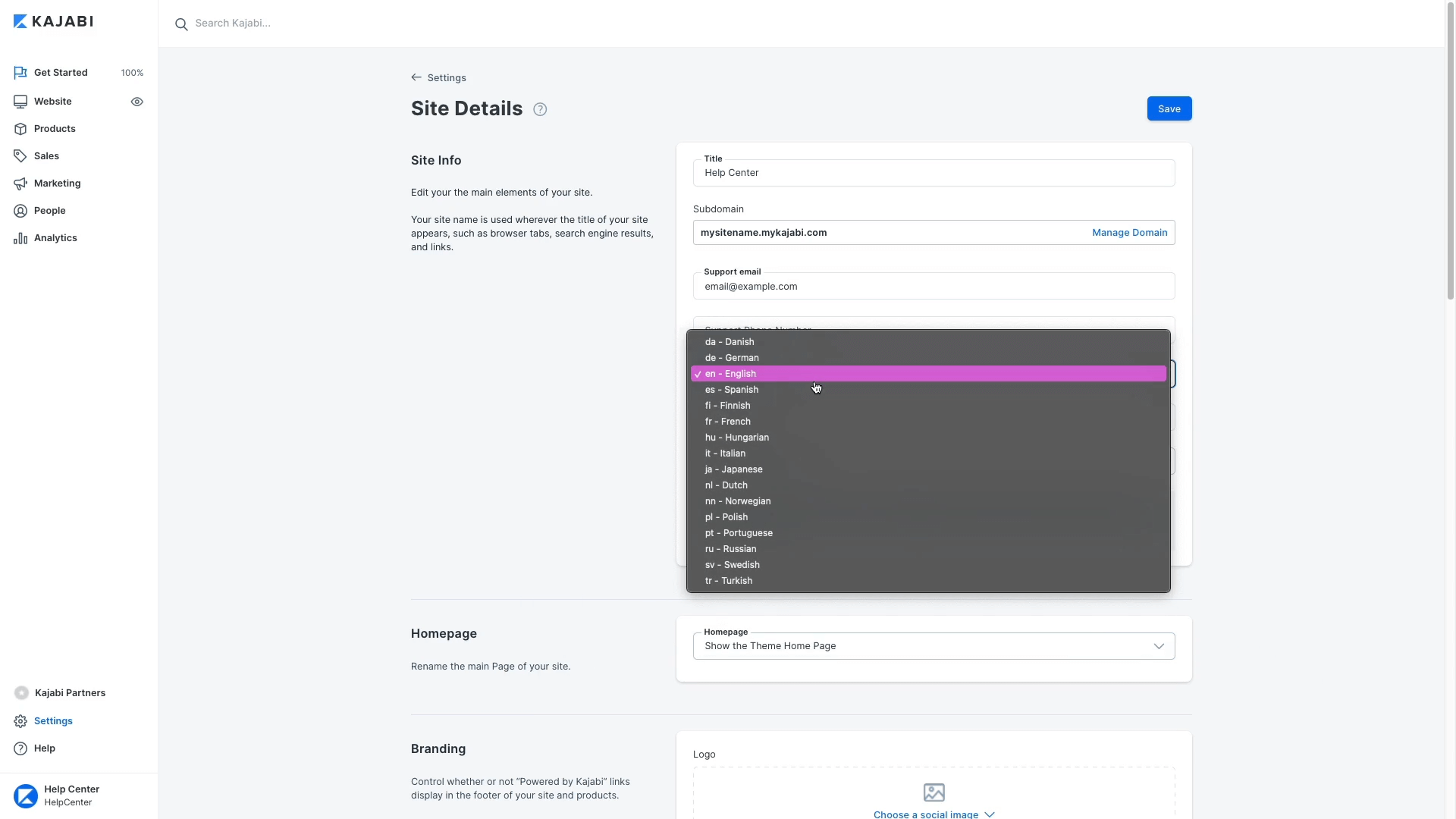Expand the Homepage dropdown
The height and width of the screenshot is (819, 1456).
[x=1158, y=646]
